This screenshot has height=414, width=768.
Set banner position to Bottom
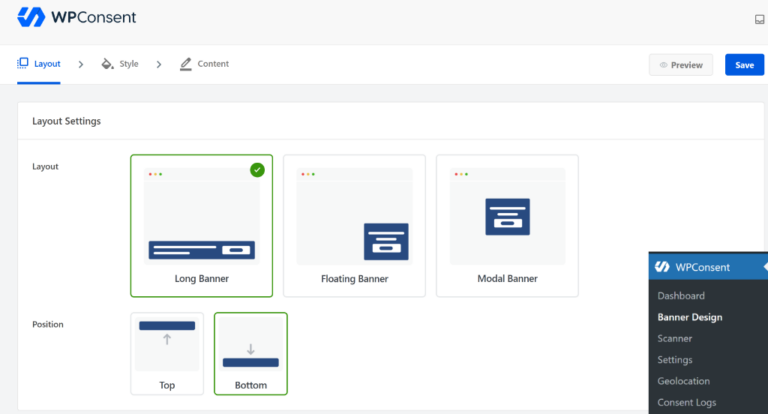coord(251,354)
